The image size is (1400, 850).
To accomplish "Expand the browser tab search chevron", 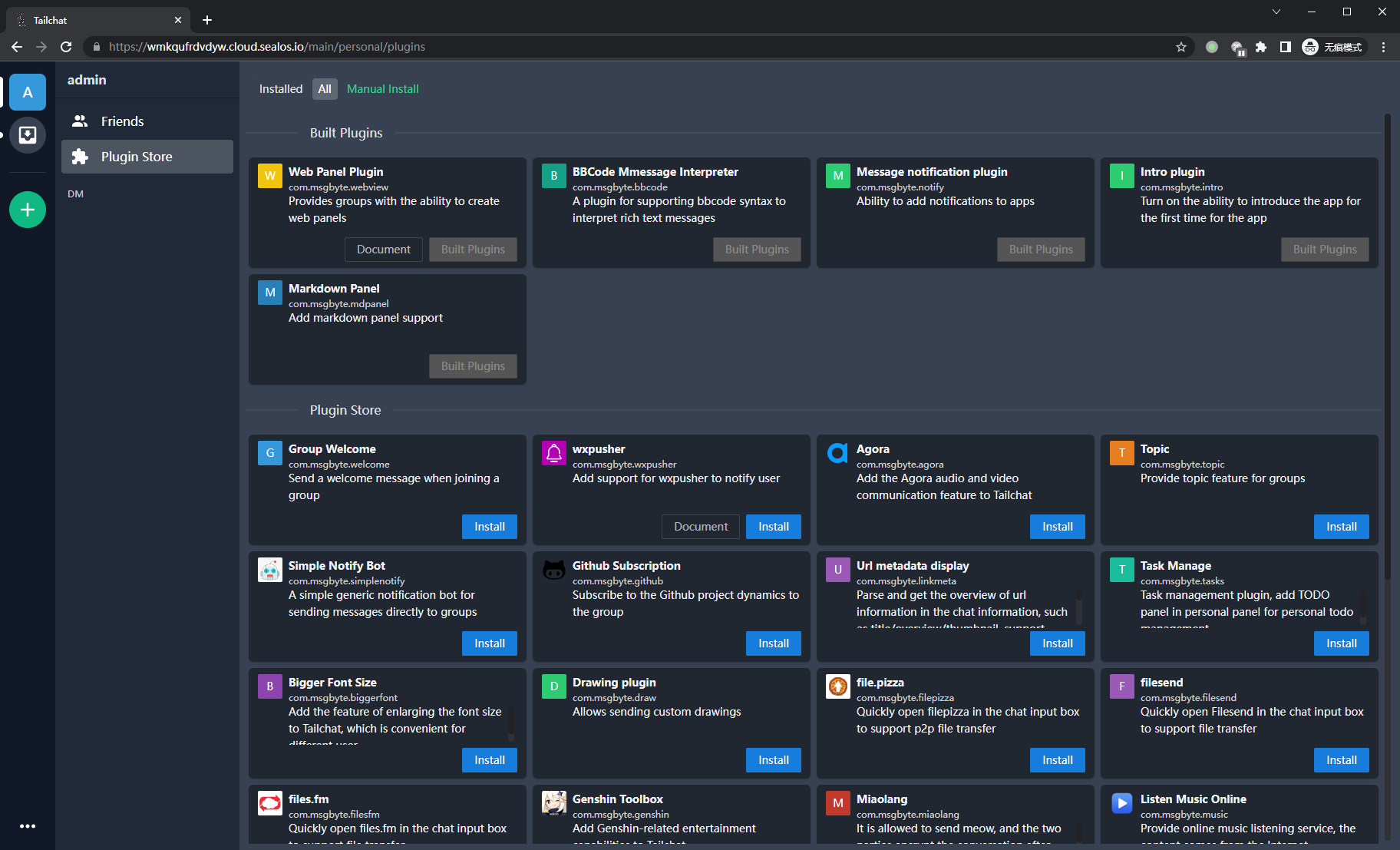I will (1276, 12).
